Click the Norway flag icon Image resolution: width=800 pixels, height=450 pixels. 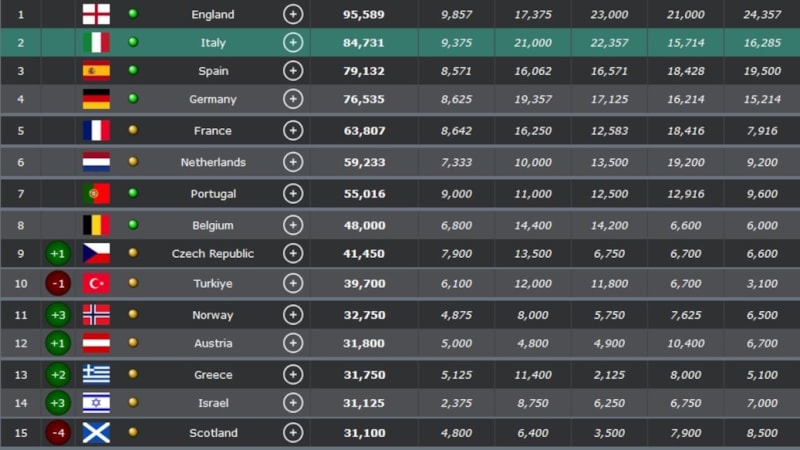[96, 315]
